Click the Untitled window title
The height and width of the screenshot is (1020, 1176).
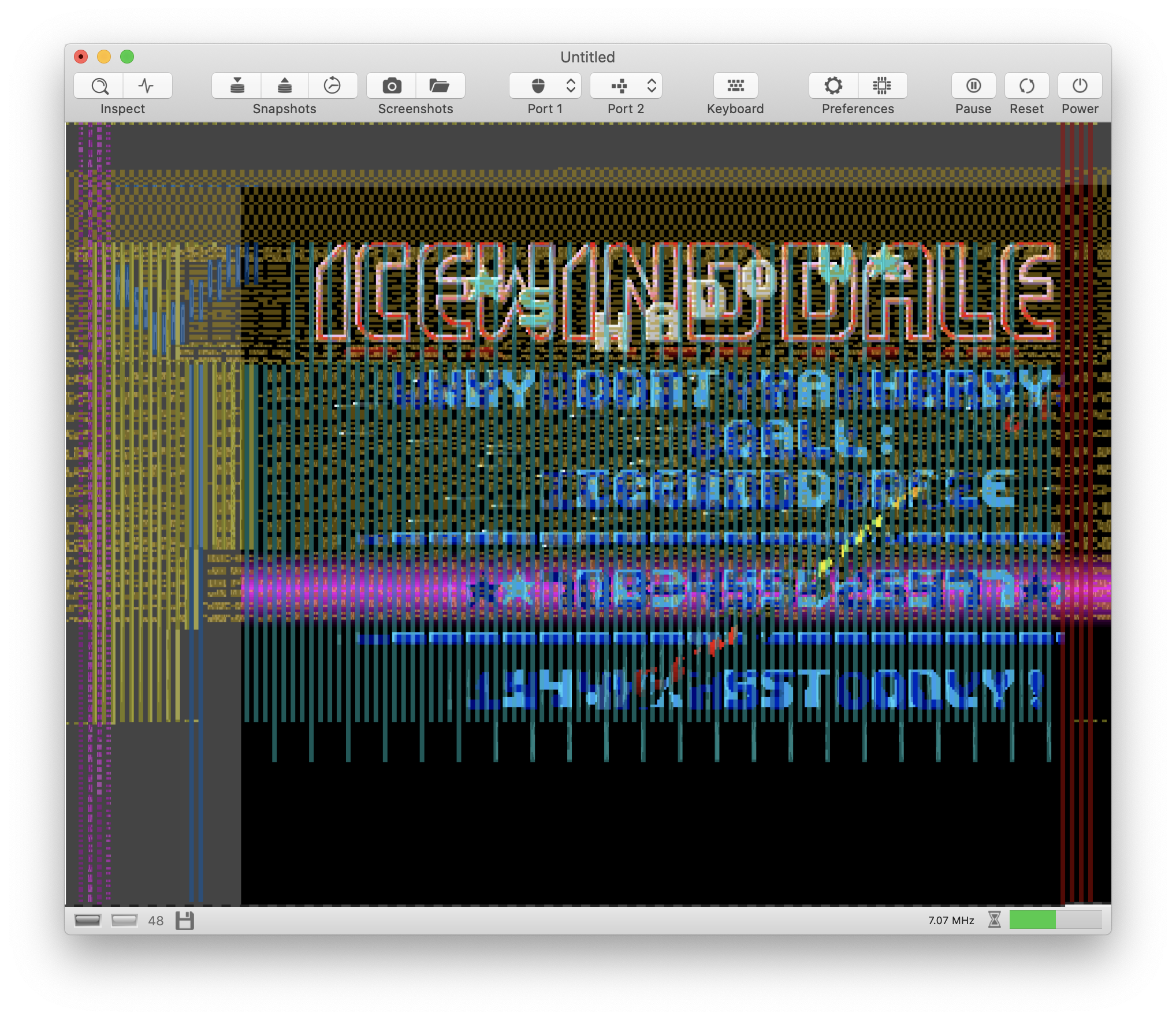pos(588,57)
